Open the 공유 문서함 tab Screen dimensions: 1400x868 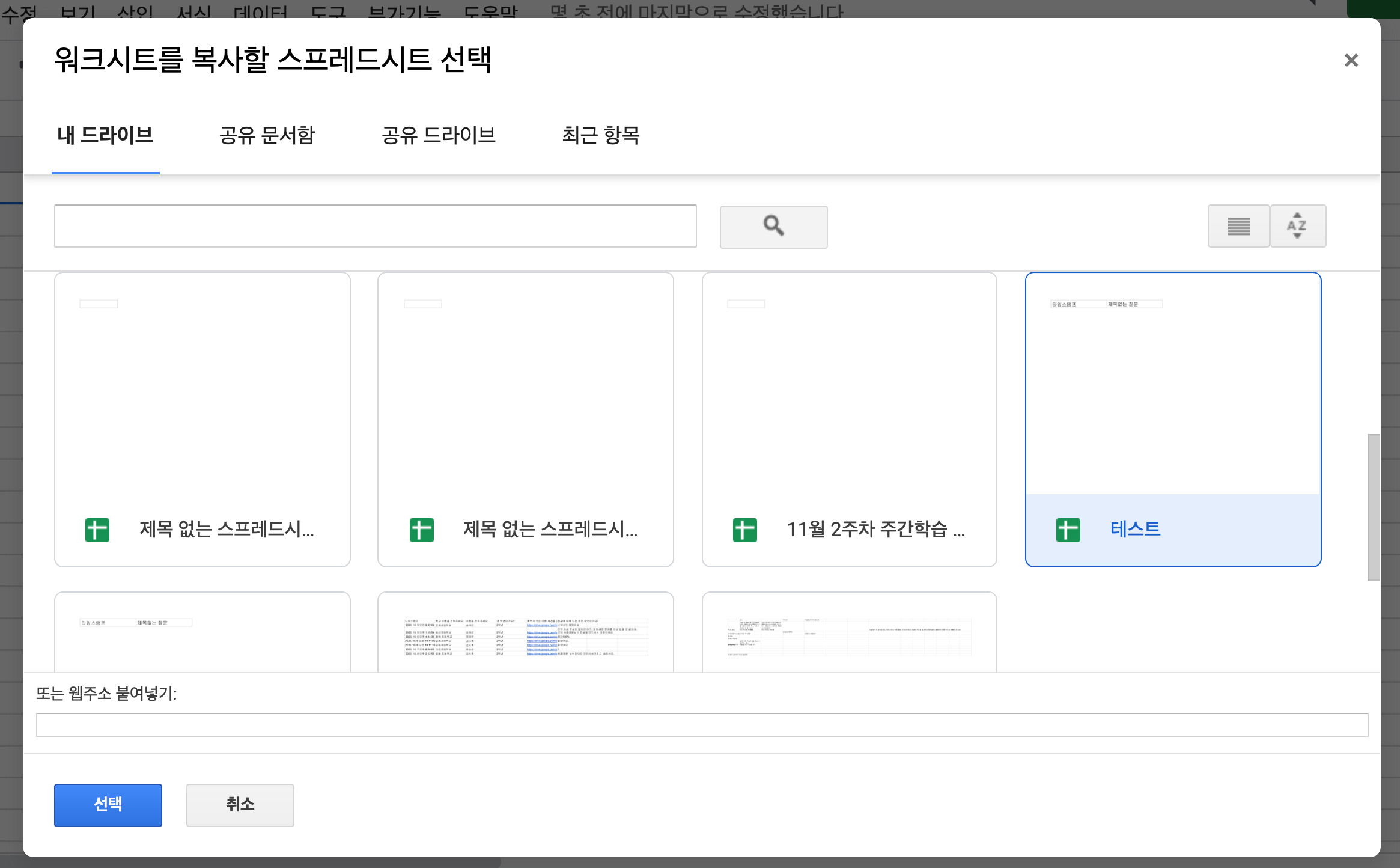tap(267, 135)
